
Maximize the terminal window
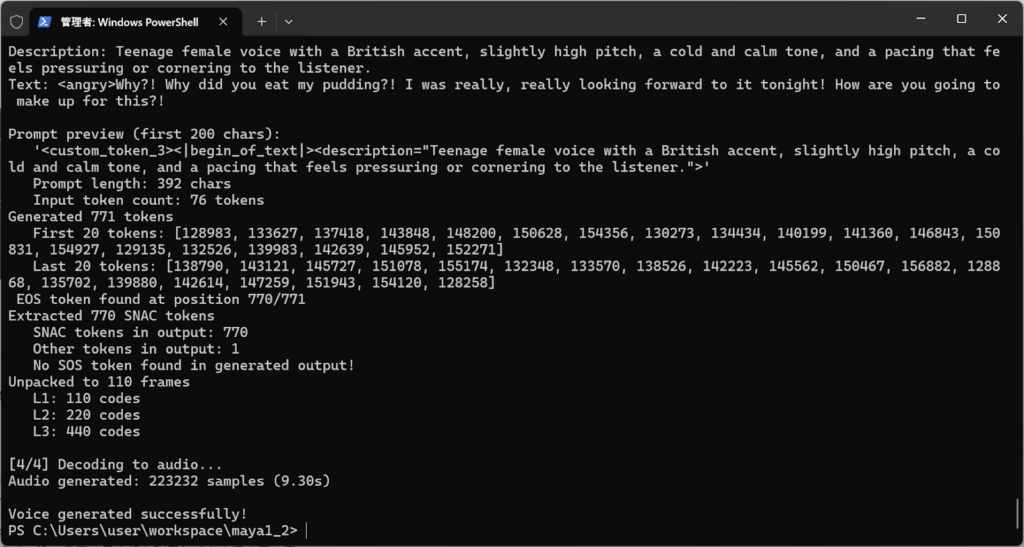[x=961, y=19]
